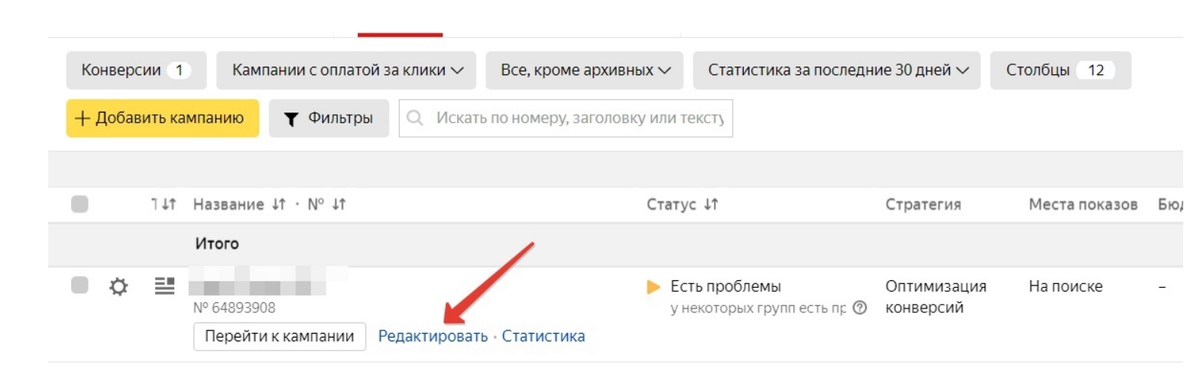
Task: Open settings gear for campaign 64893908
Action: pos(118,287)
